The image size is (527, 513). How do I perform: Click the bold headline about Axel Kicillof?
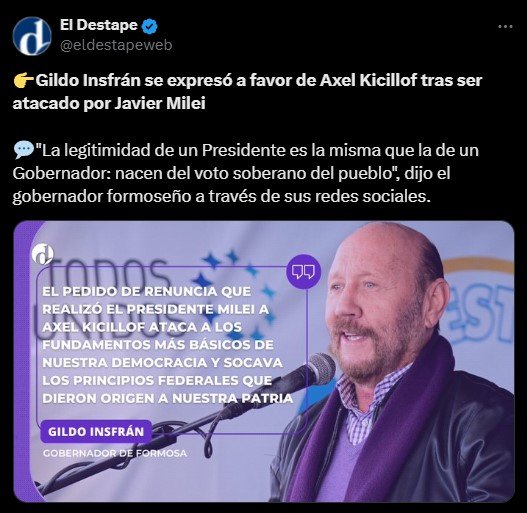(x=247, y=92)
